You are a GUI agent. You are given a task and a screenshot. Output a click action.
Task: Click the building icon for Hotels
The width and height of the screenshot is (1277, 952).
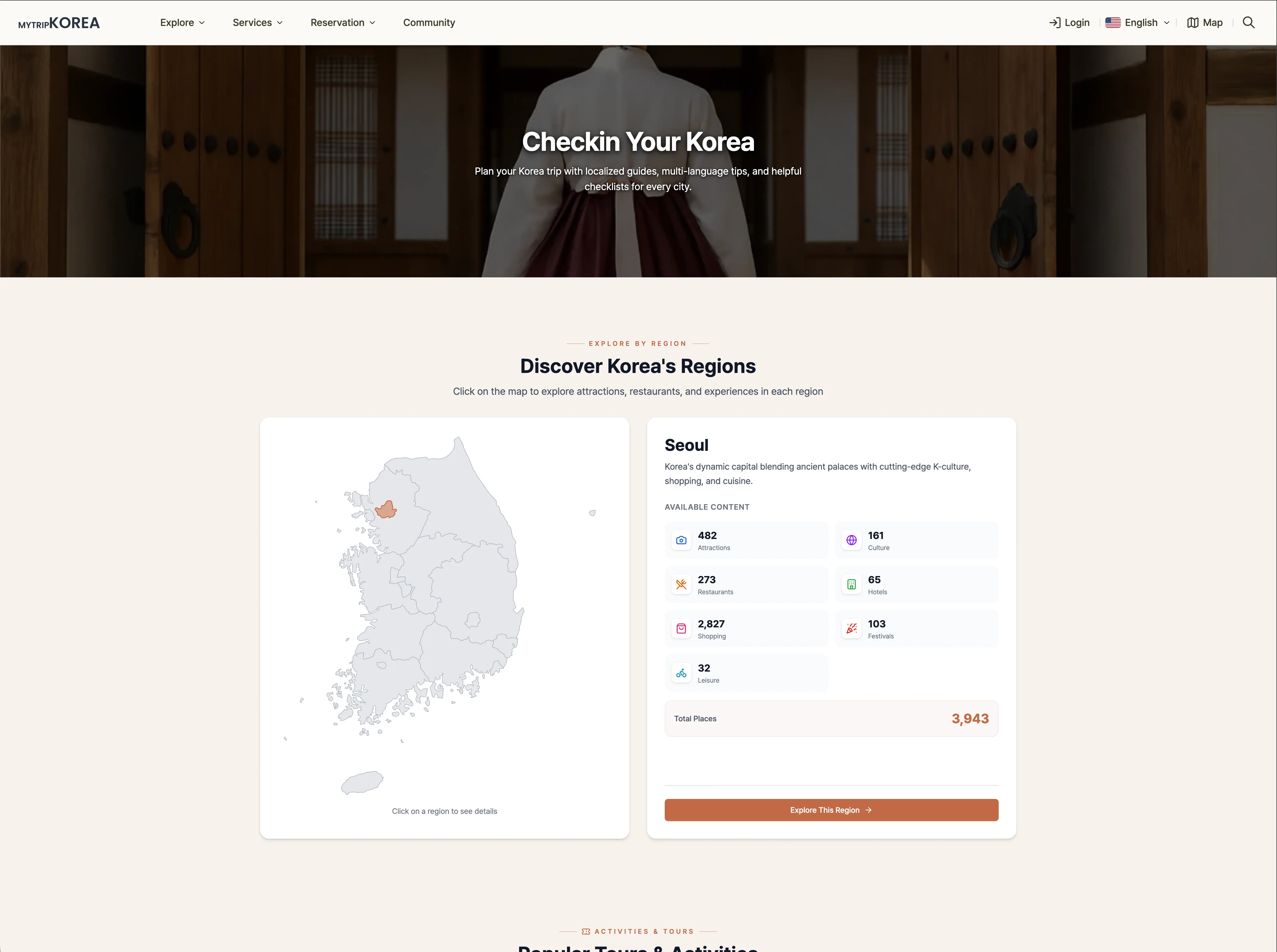pos(852,584)
